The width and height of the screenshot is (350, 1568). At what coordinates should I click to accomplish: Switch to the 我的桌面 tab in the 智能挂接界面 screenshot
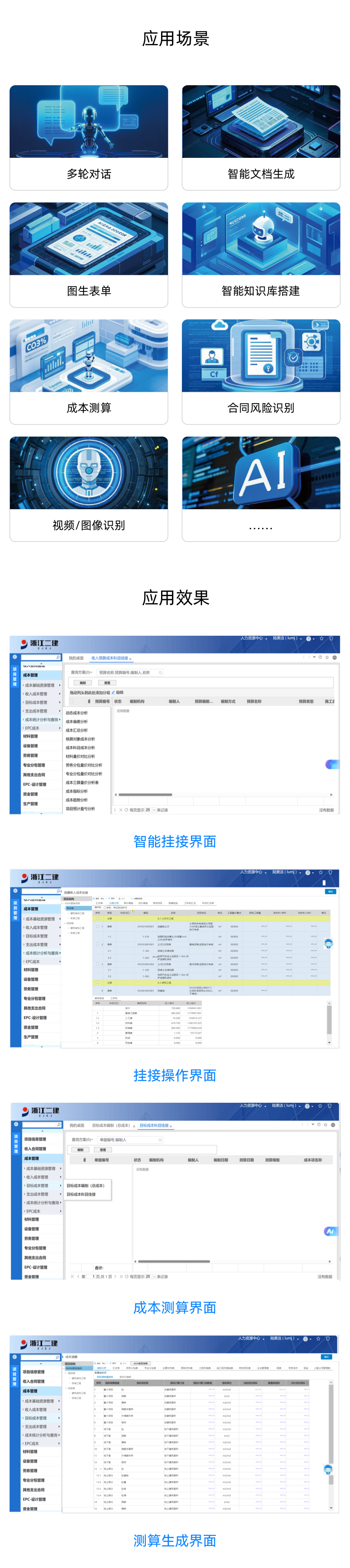(76, 658)
